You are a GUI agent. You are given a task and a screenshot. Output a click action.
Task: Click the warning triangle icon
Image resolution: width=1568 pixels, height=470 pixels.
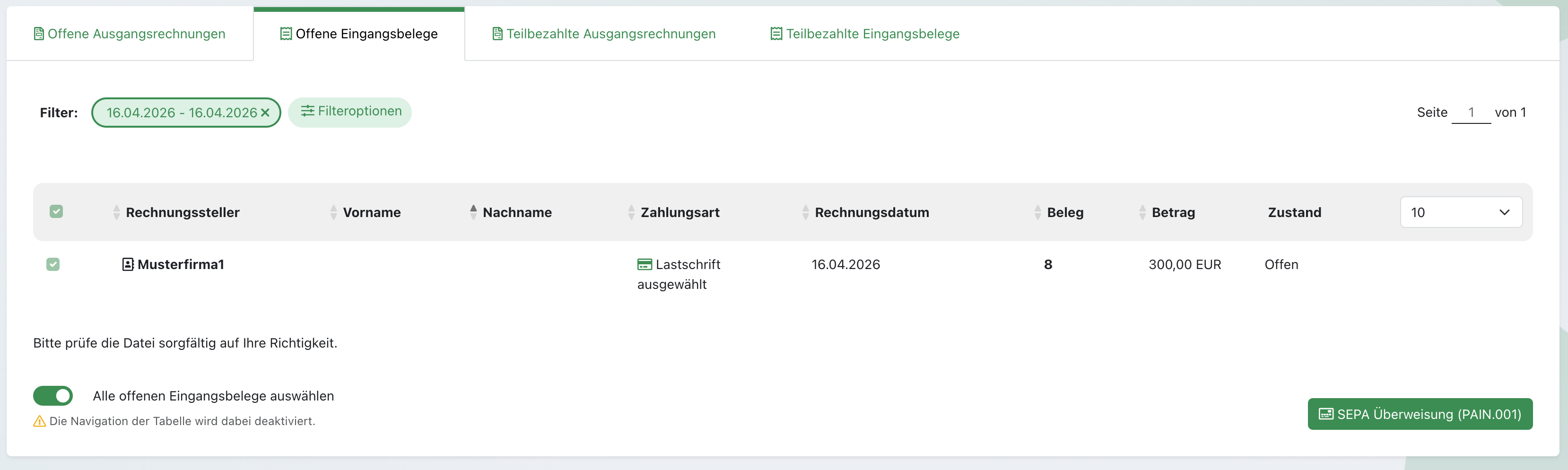[x=40, y=421]
